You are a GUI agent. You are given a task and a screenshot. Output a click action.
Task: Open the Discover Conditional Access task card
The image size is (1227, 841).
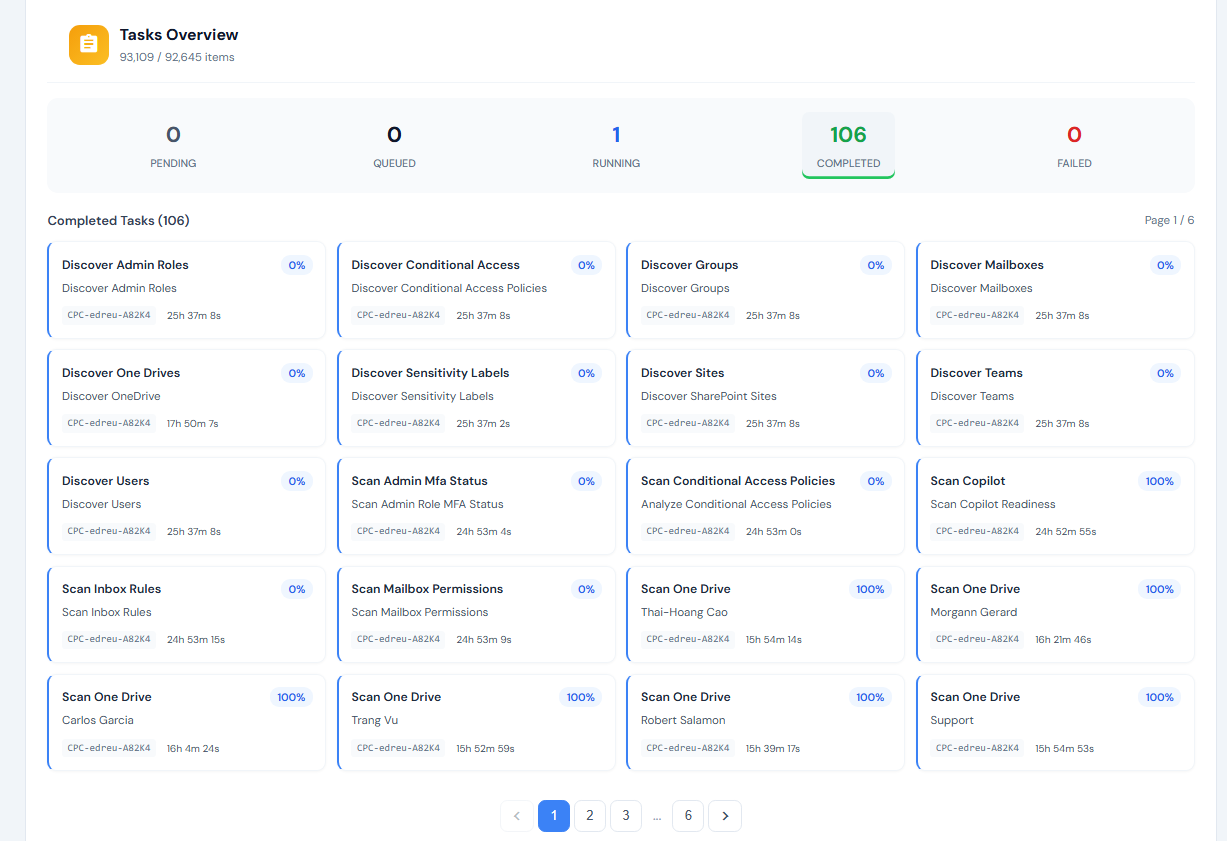(x=476, y=290)
